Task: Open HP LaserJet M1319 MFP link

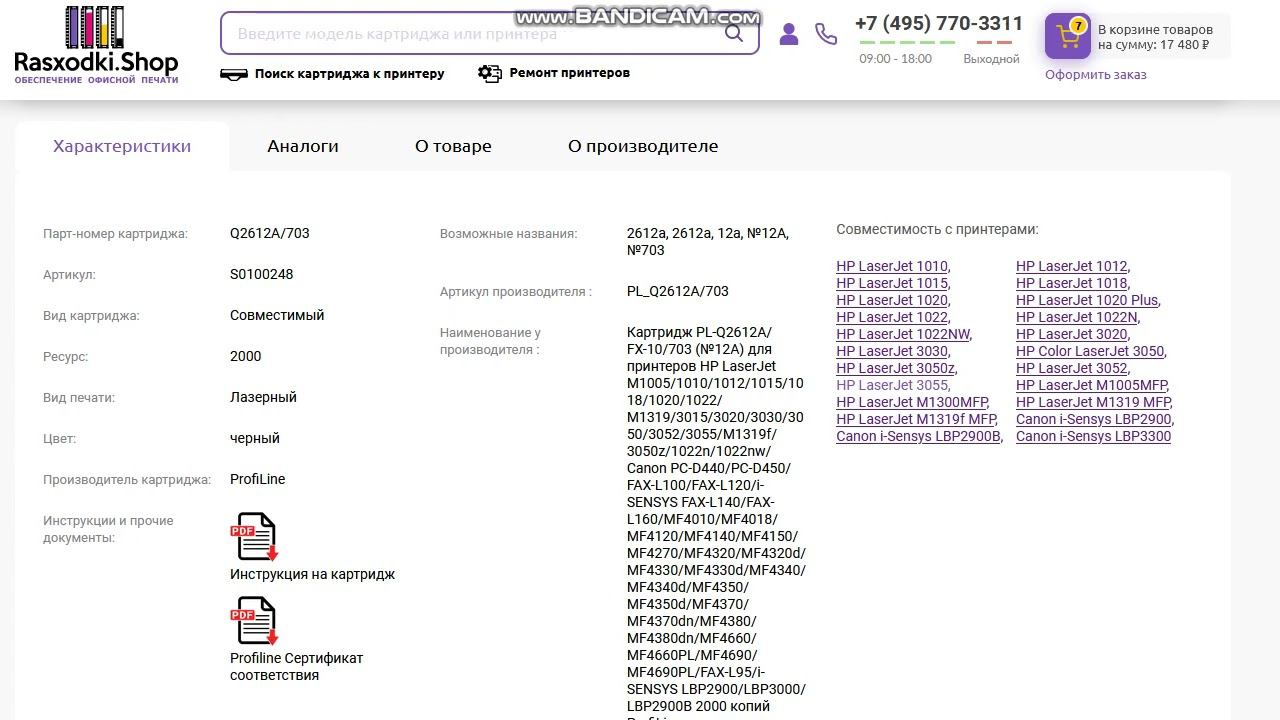Action: coord(1093,402)
